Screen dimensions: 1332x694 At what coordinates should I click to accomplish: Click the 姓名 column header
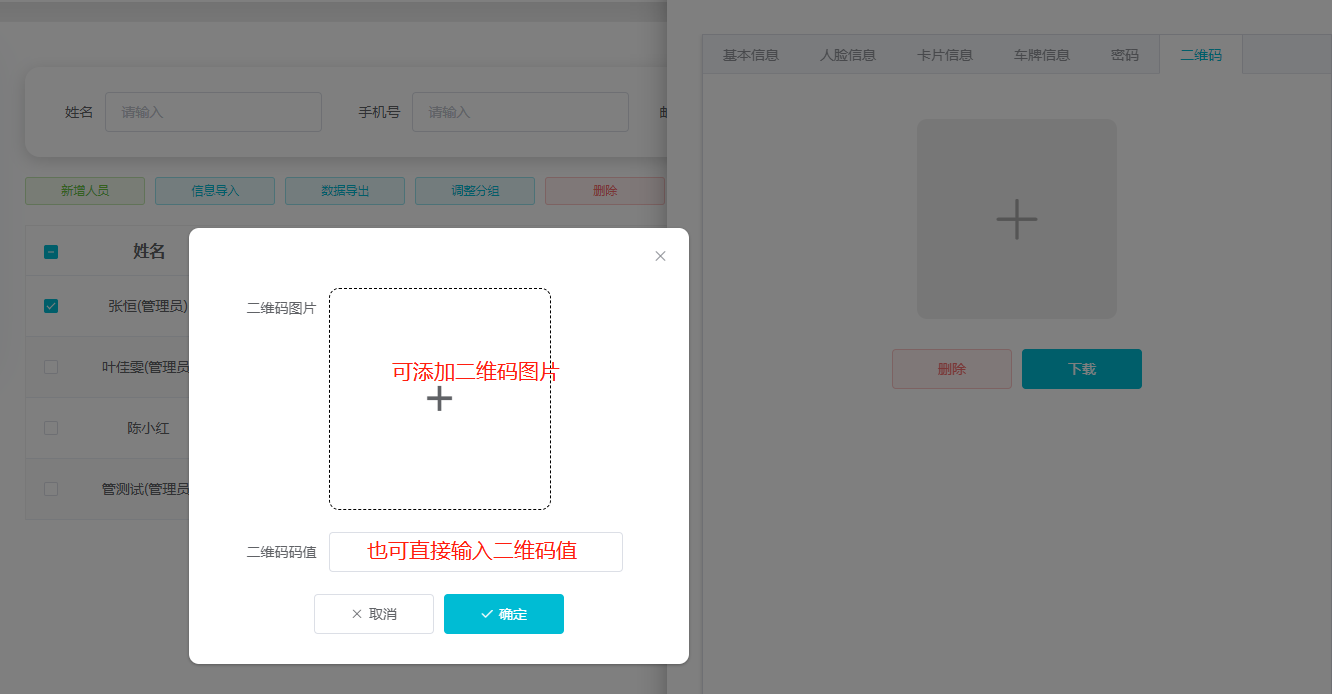149,252
